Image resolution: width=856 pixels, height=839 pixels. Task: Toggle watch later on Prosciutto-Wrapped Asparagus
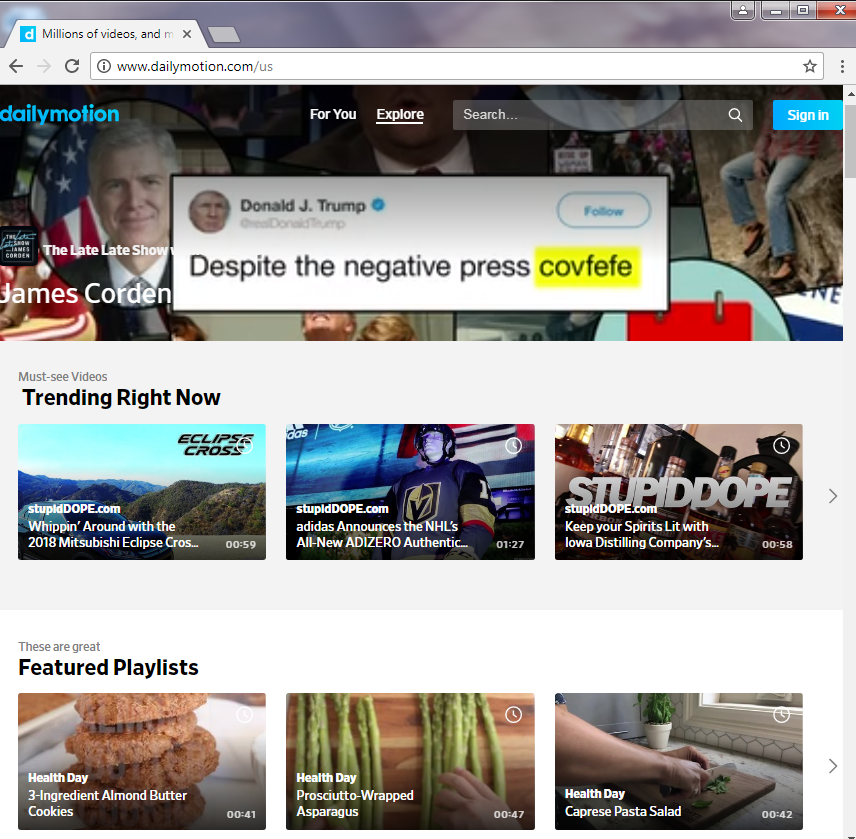(x=513, y=715)
